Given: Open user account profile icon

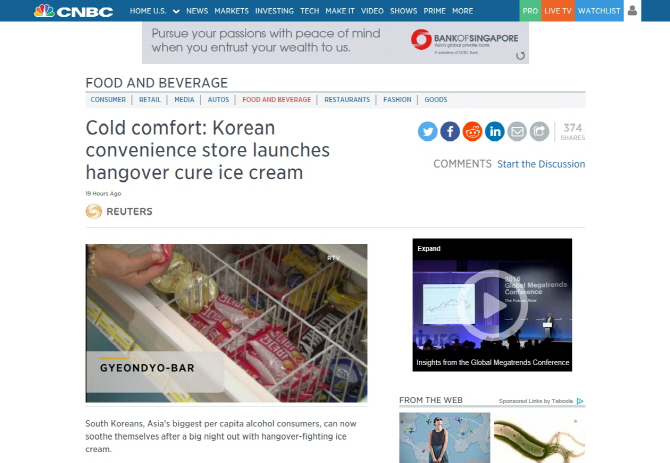Looking at the screenshot, I should pos(632,11).
